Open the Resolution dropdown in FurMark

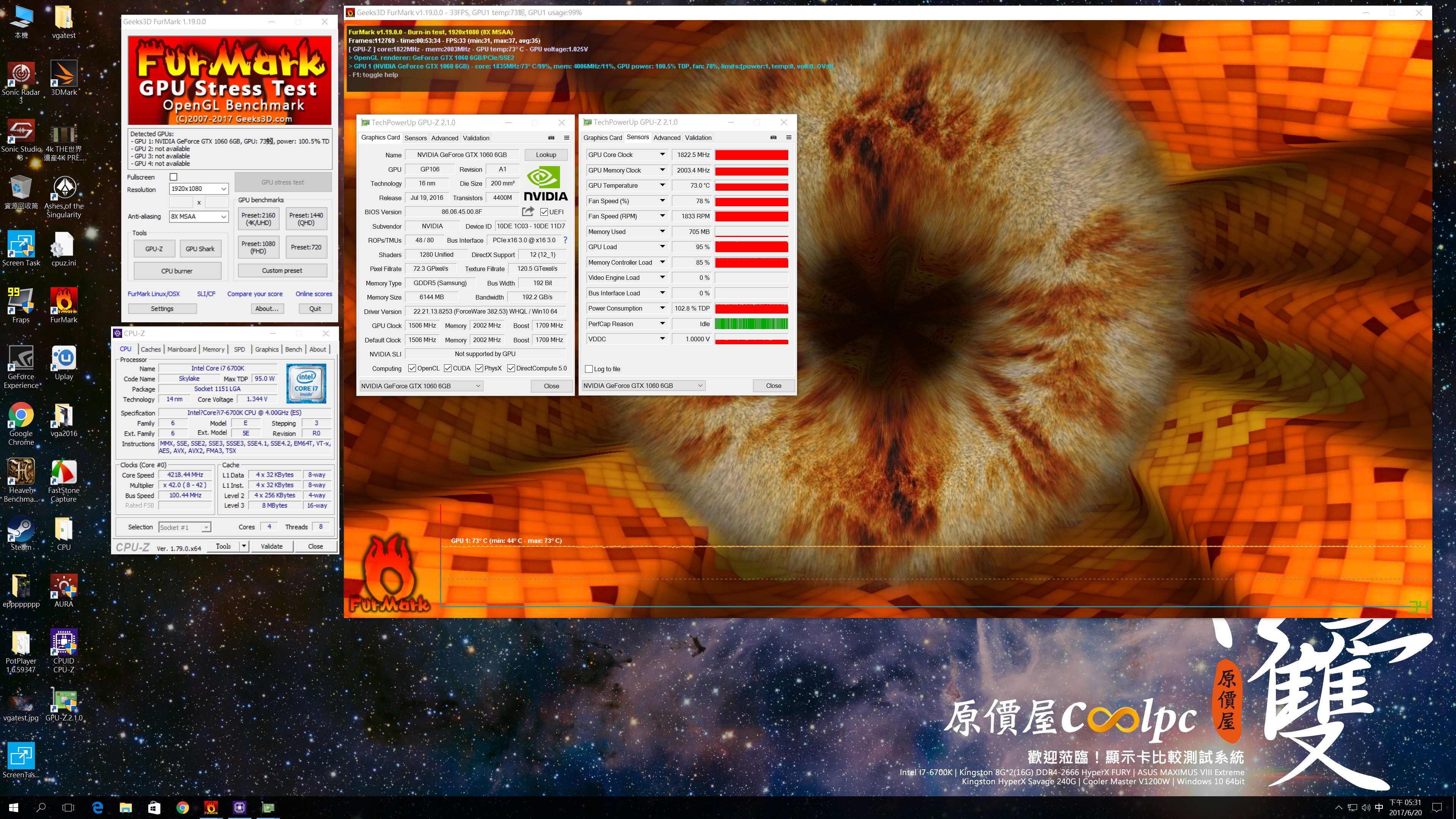pos(198,189)
